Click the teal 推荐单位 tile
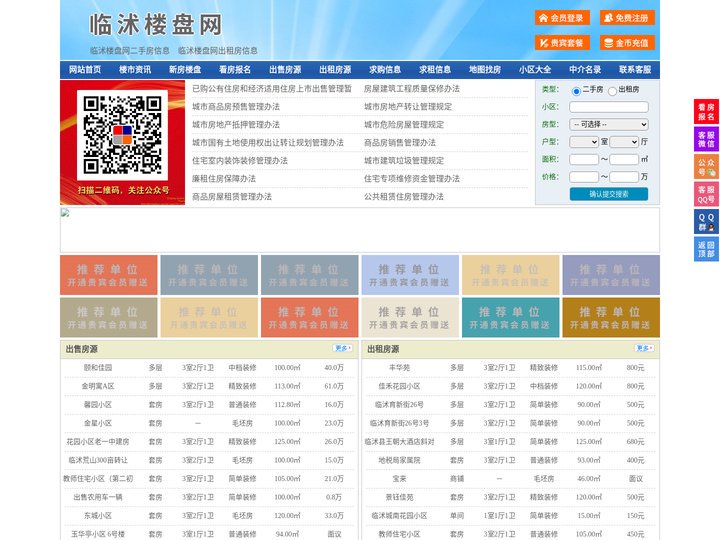 (511, 318)
